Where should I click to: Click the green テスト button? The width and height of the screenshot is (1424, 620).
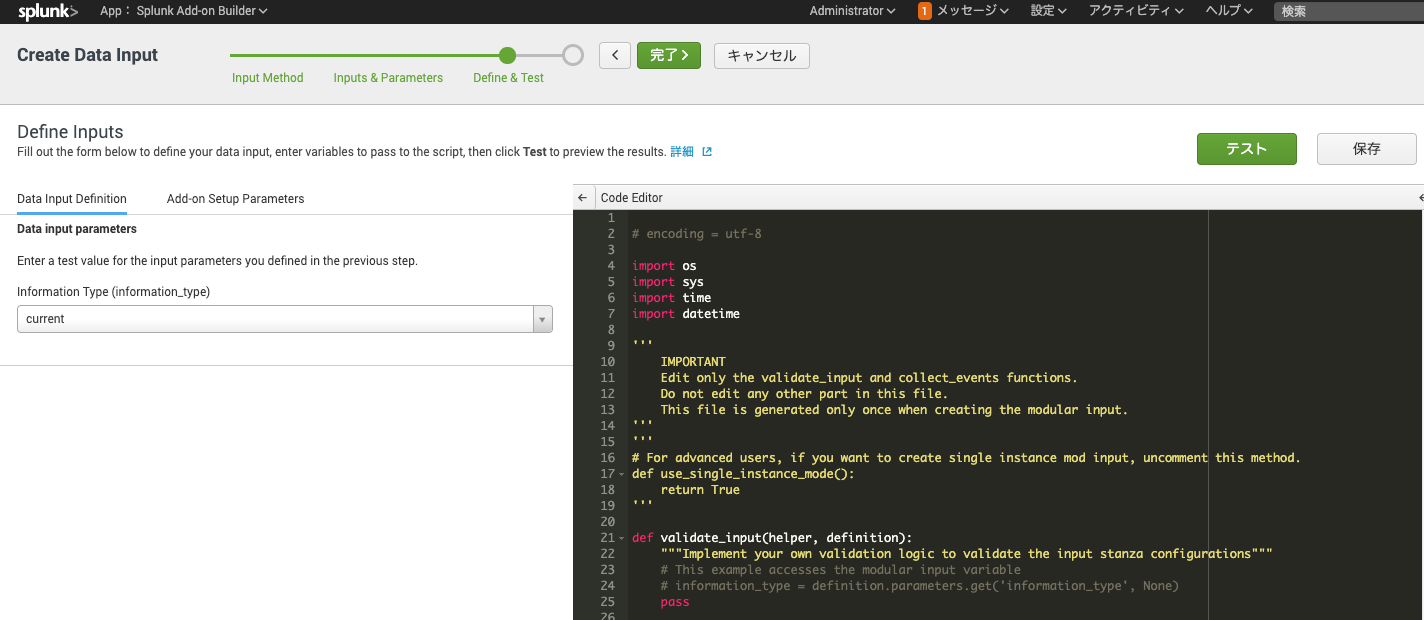[x=1246, y=148]
